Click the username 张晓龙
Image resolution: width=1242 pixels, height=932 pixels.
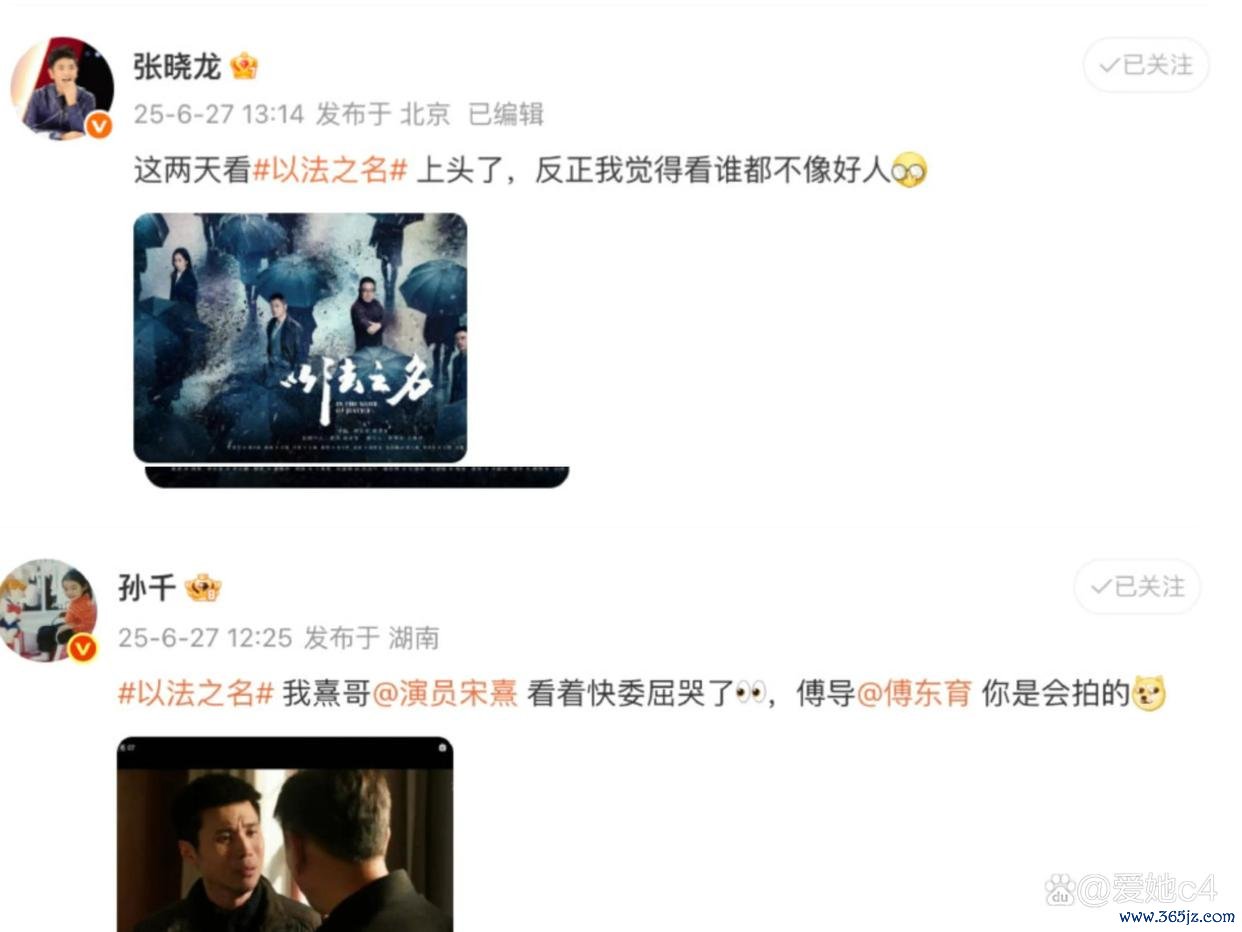coord(177,66)
